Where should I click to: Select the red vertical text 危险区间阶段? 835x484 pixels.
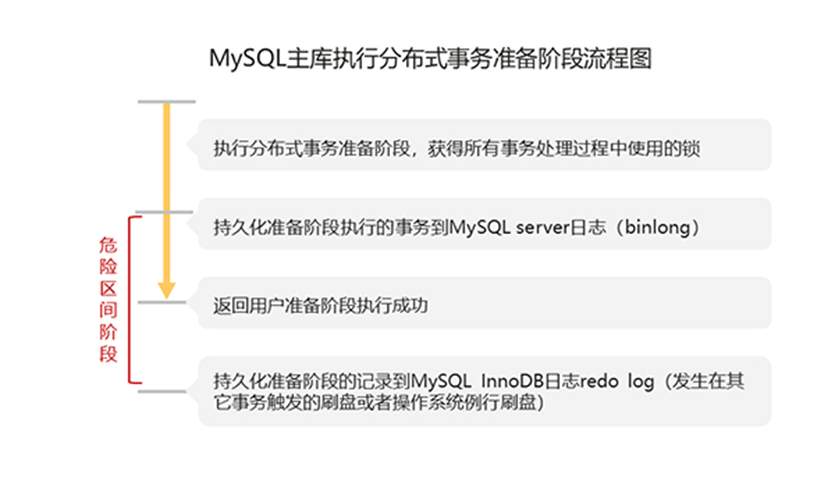(x=108, y=300)
